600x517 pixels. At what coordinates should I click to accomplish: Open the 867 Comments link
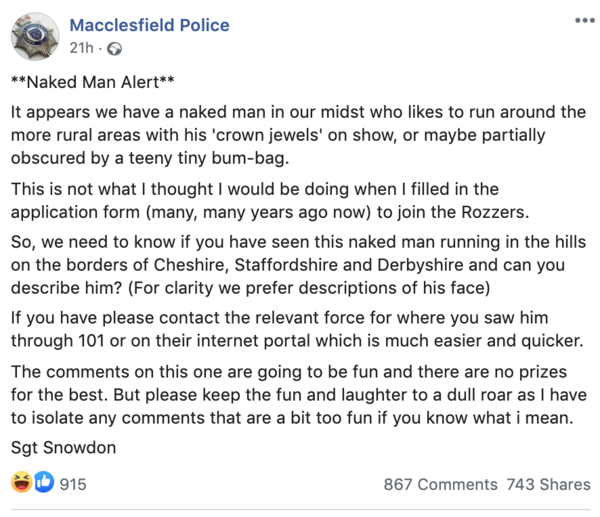[x=440, y=484]
